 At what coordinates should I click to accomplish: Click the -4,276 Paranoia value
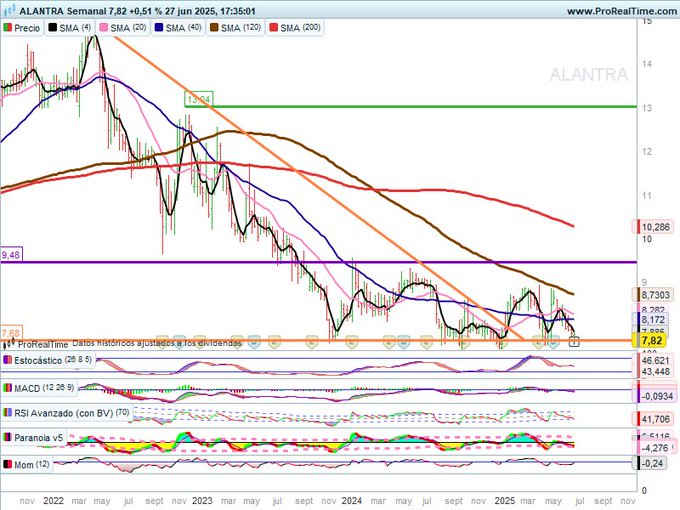click(656, 448)
